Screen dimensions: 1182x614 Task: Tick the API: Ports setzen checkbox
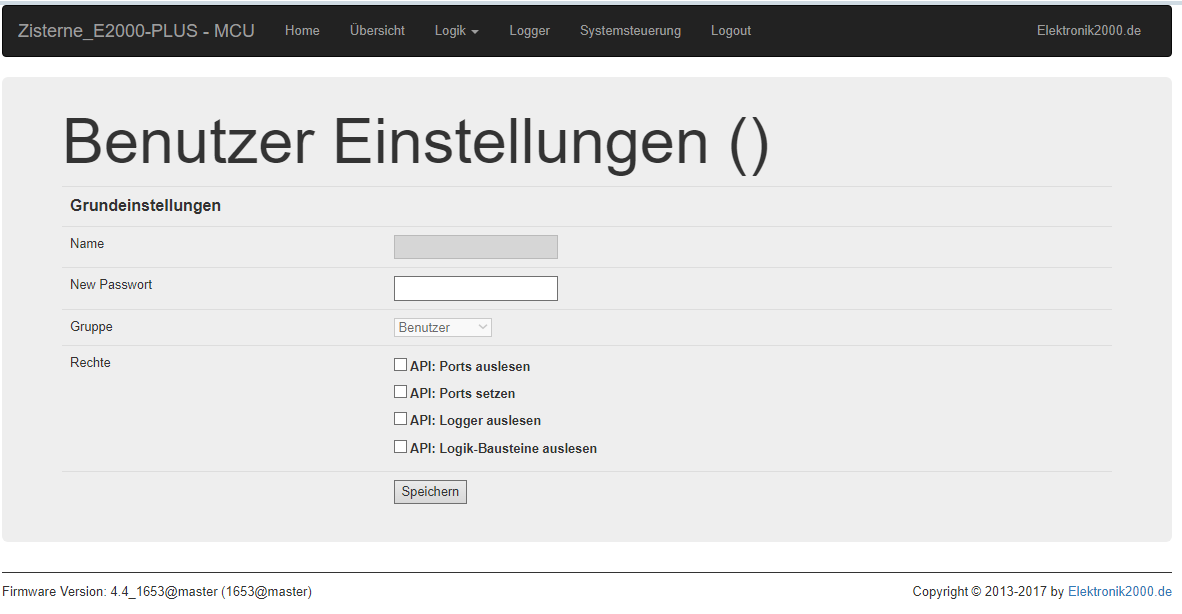point(400,392)
